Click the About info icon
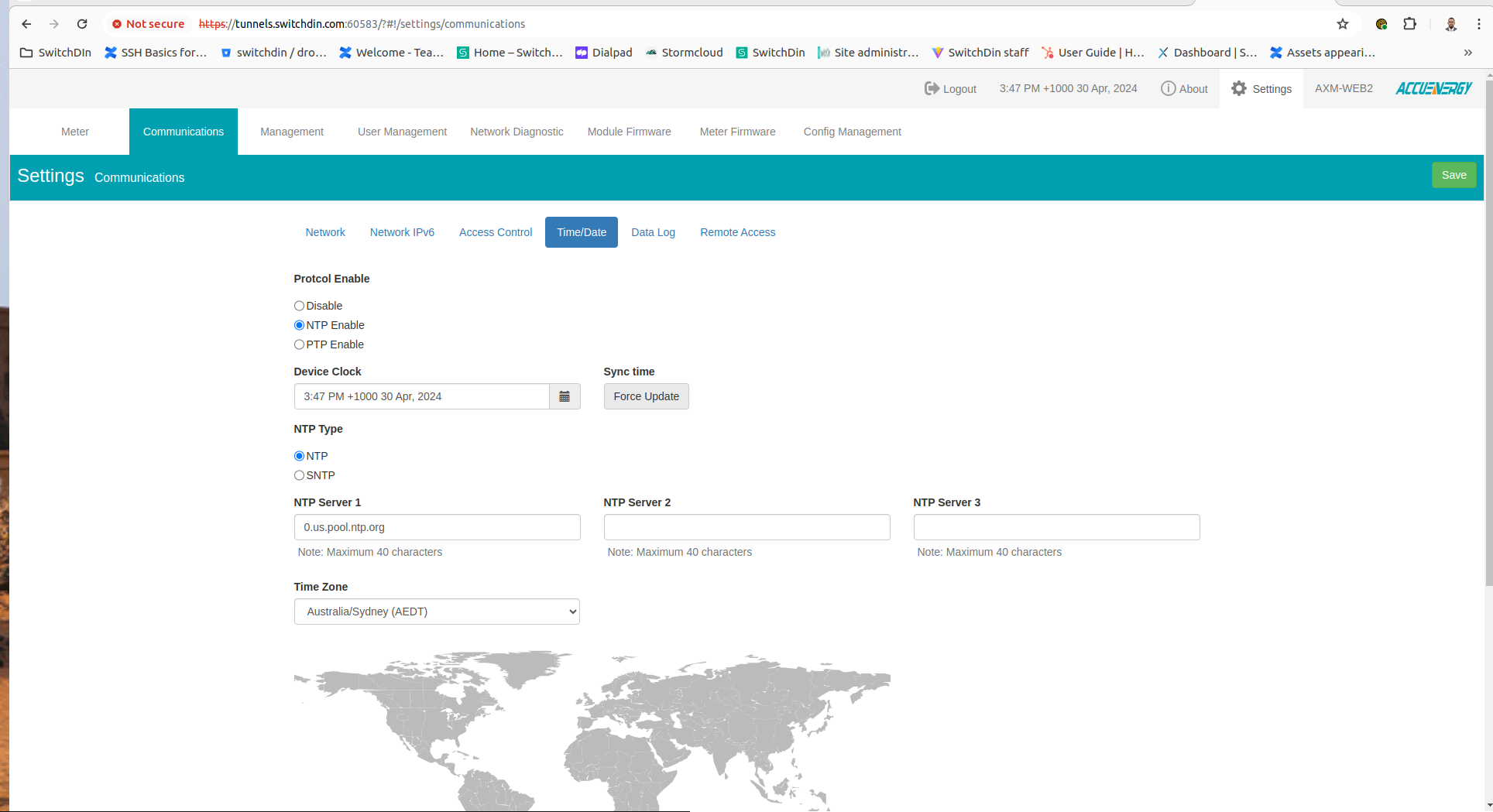The height and width of the screenshot is (812, 1493). click(1168, 88)
